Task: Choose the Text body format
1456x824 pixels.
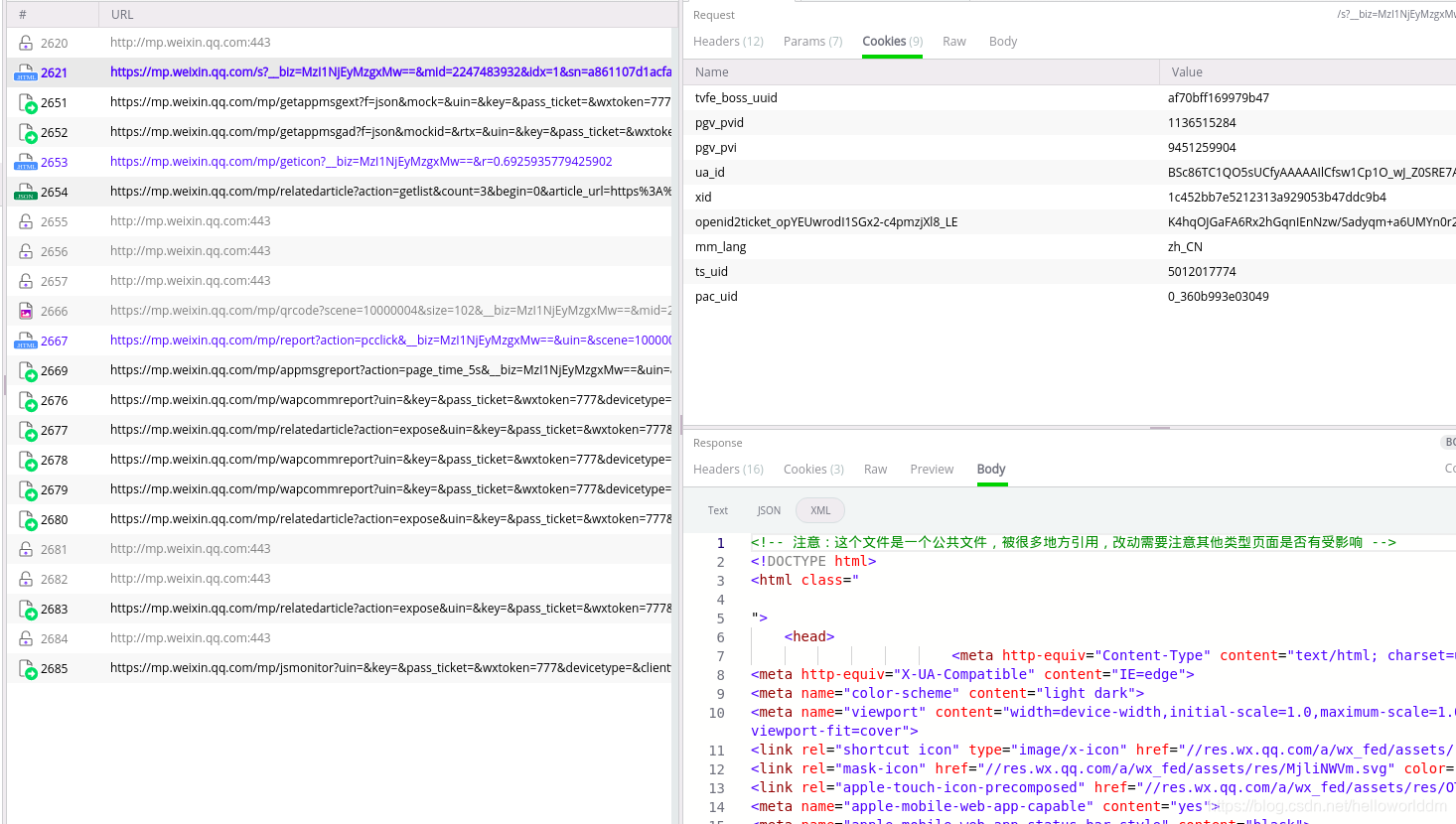Action: point(718,510)
